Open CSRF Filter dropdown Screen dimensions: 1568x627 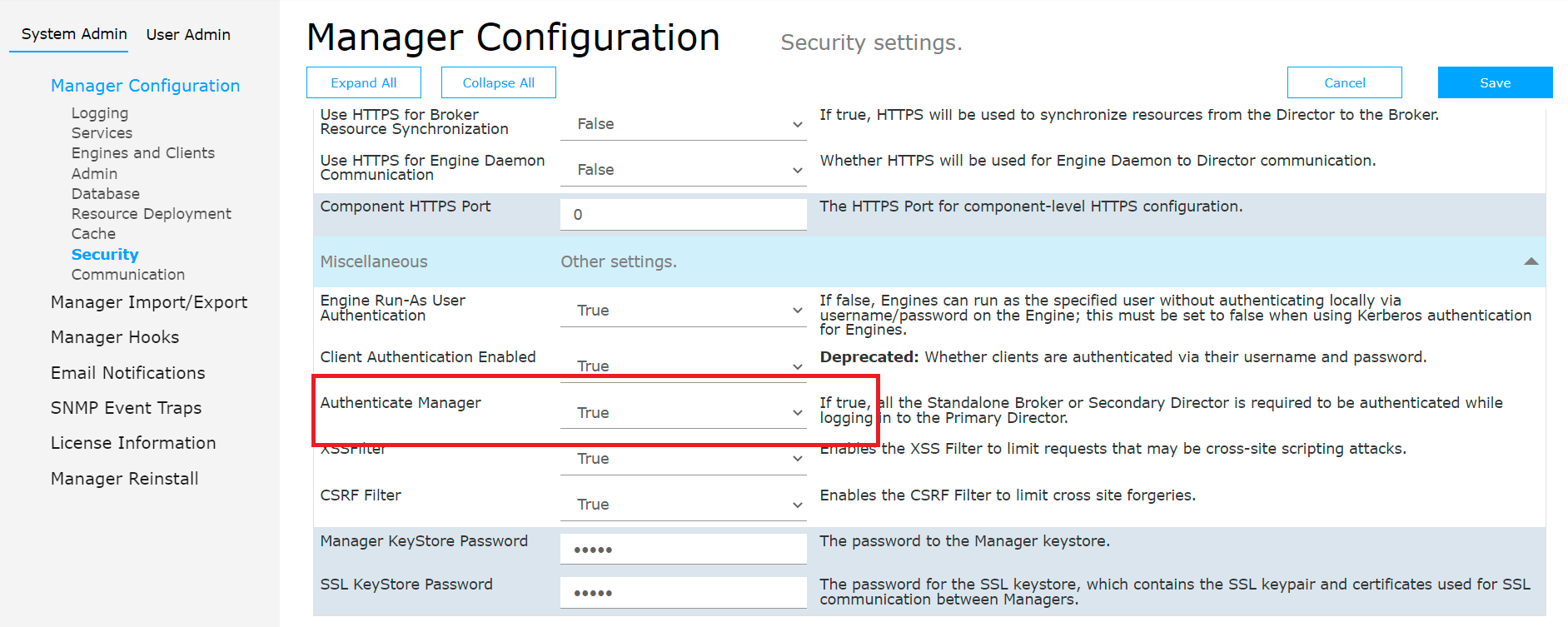(x=683, y=505)
